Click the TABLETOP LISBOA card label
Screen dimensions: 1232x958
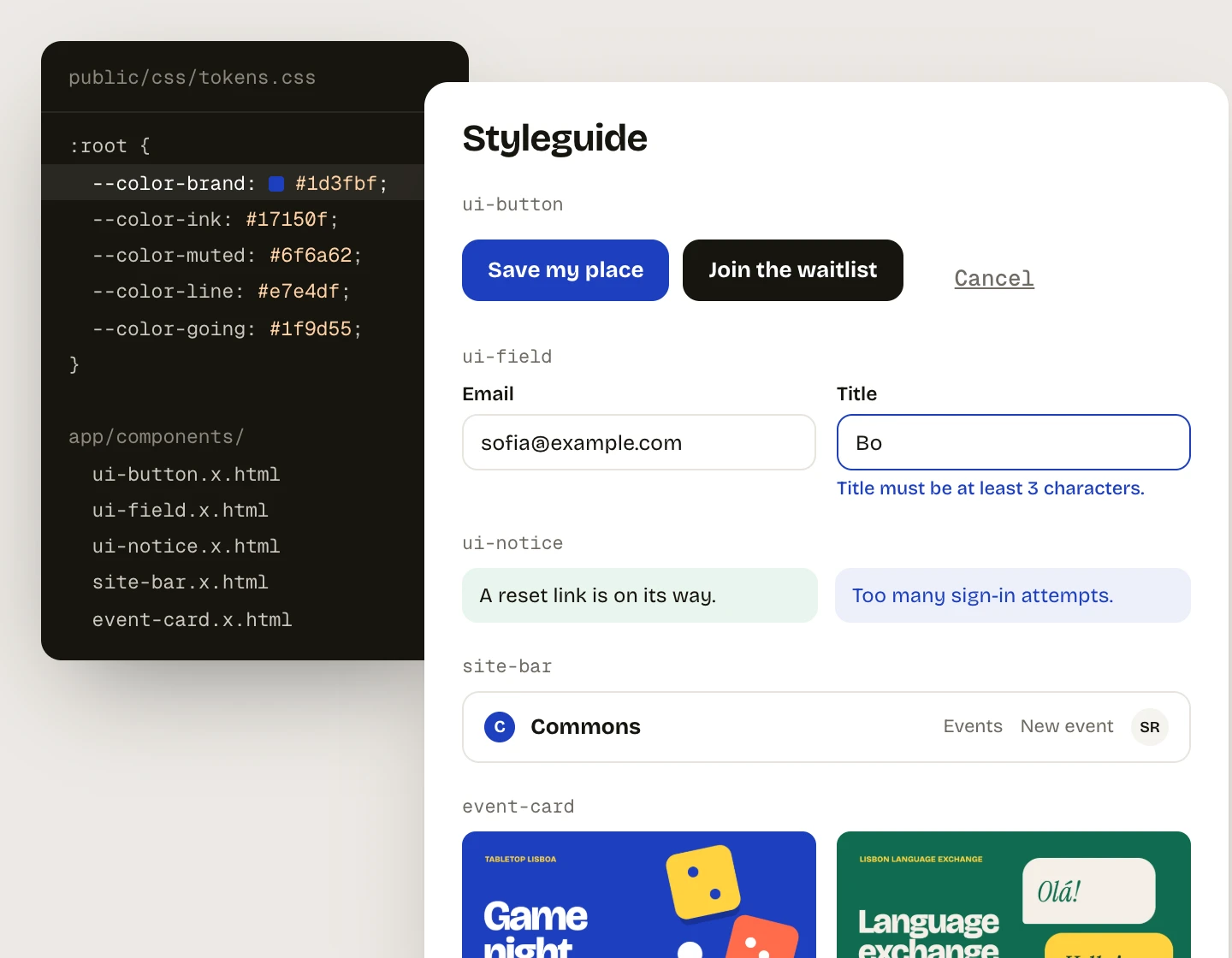pos(520,859)
